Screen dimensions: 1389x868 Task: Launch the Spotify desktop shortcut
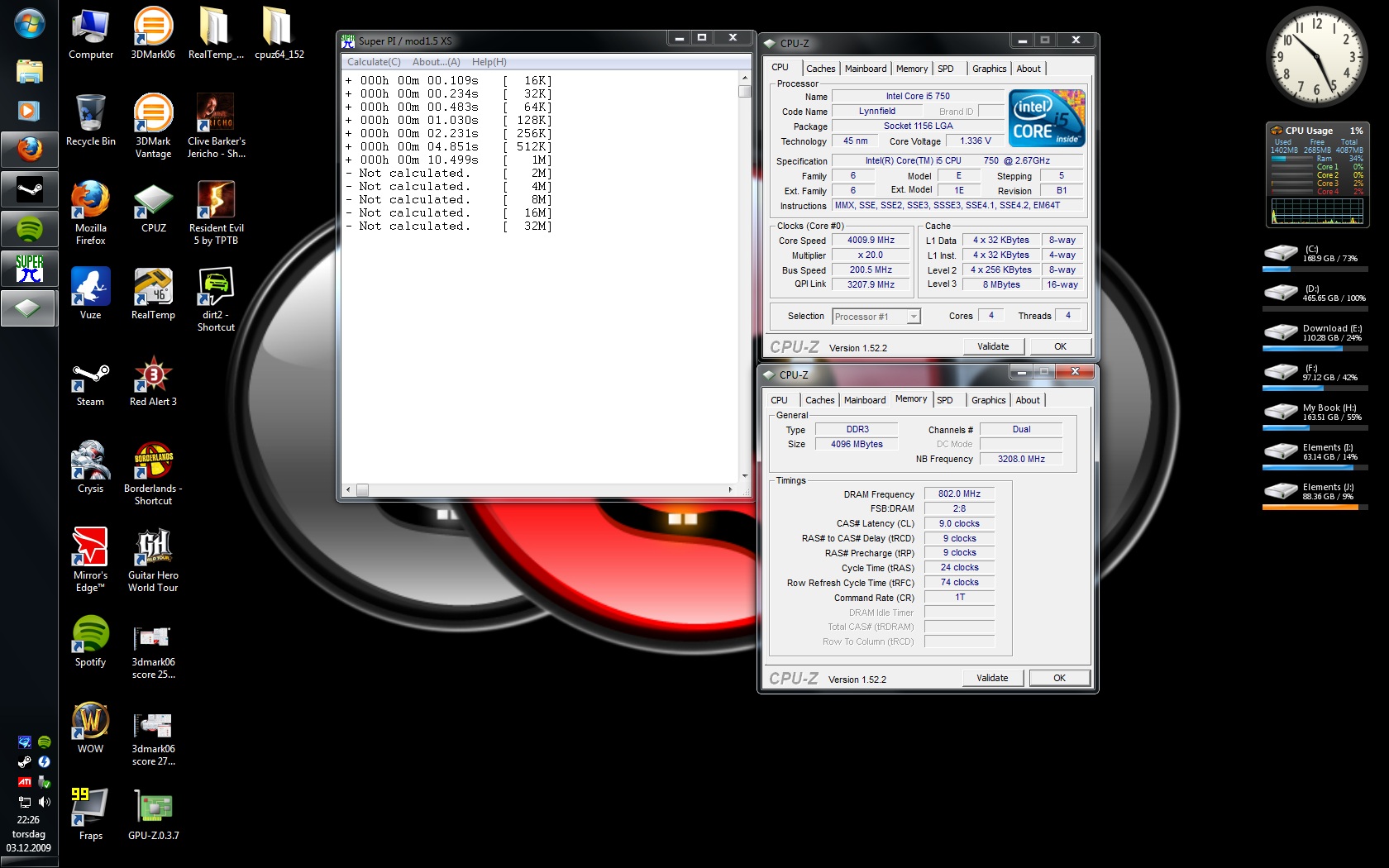click(x=91, y=641)
